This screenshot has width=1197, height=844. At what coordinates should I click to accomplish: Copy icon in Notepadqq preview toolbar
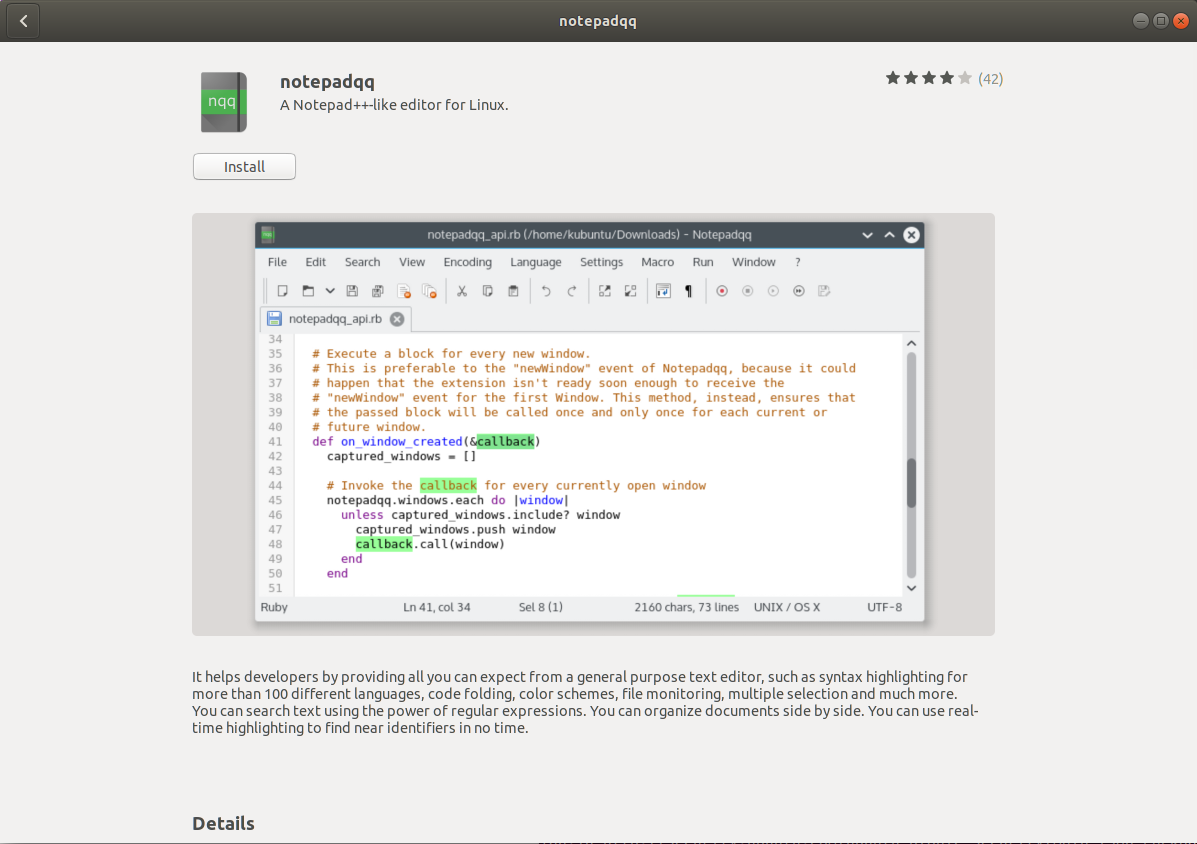pyautogui.click(x=488, y=291)
